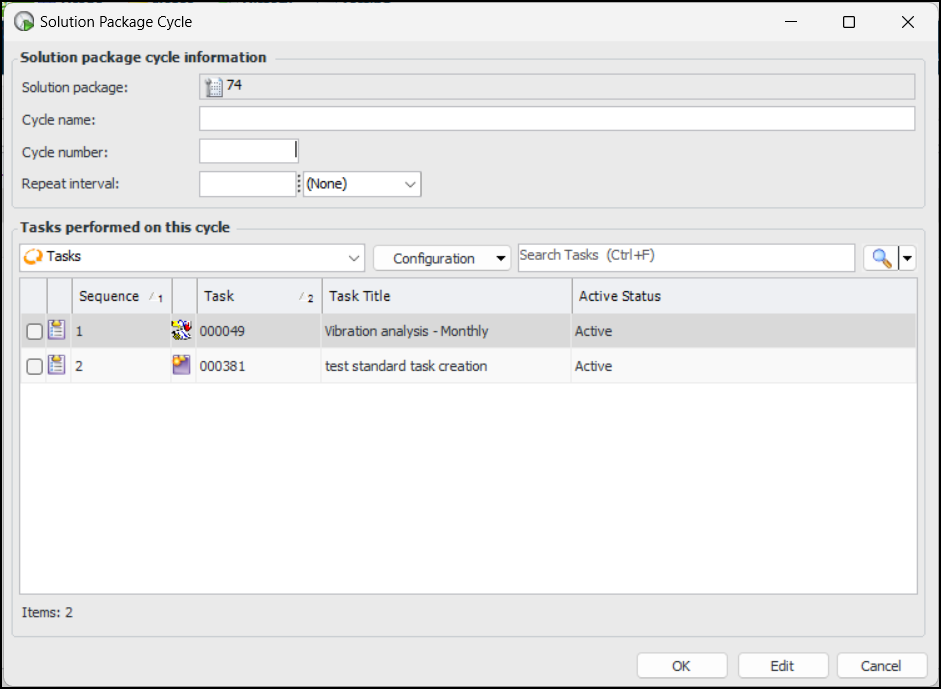Expand the search options arrow
This screenshot has height=689, width=941.
[907, 258]
